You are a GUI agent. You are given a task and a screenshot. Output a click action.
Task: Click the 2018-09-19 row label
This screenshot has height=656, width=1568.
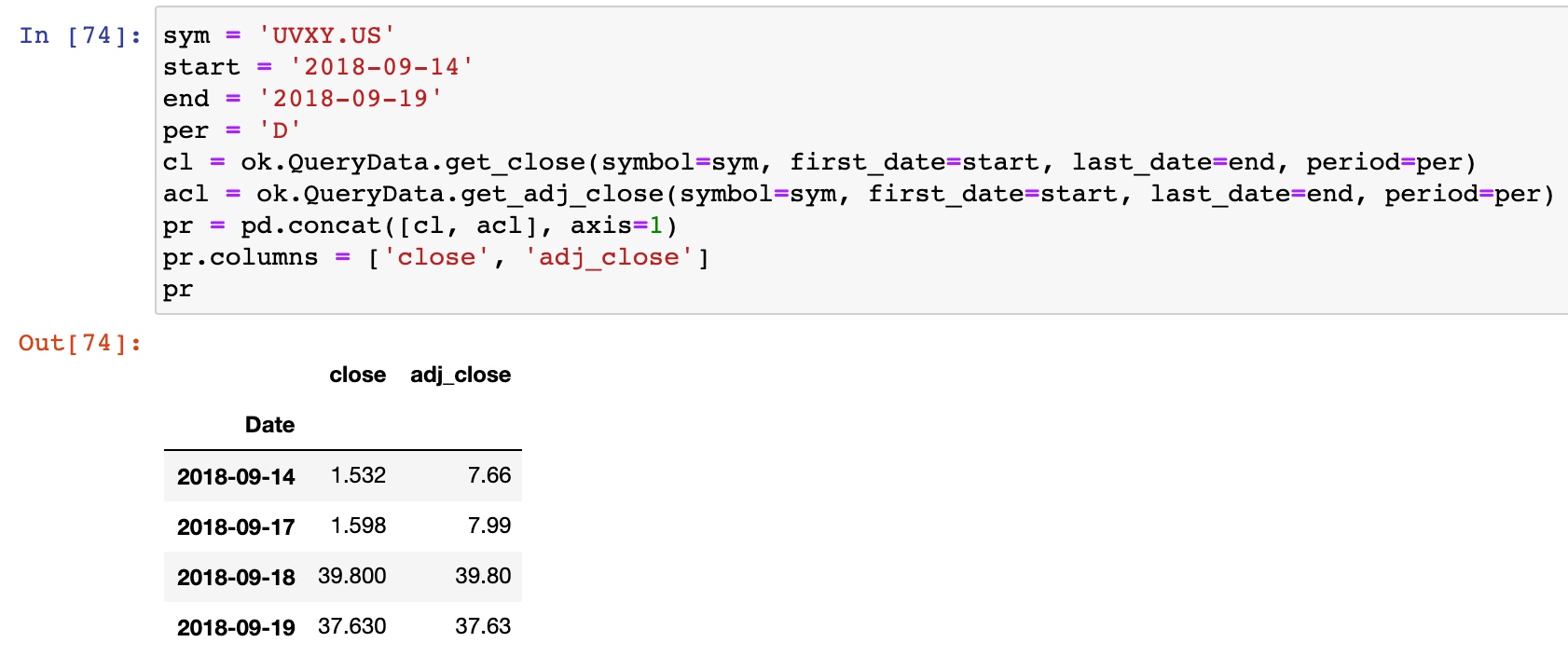(x=236, y=627)
